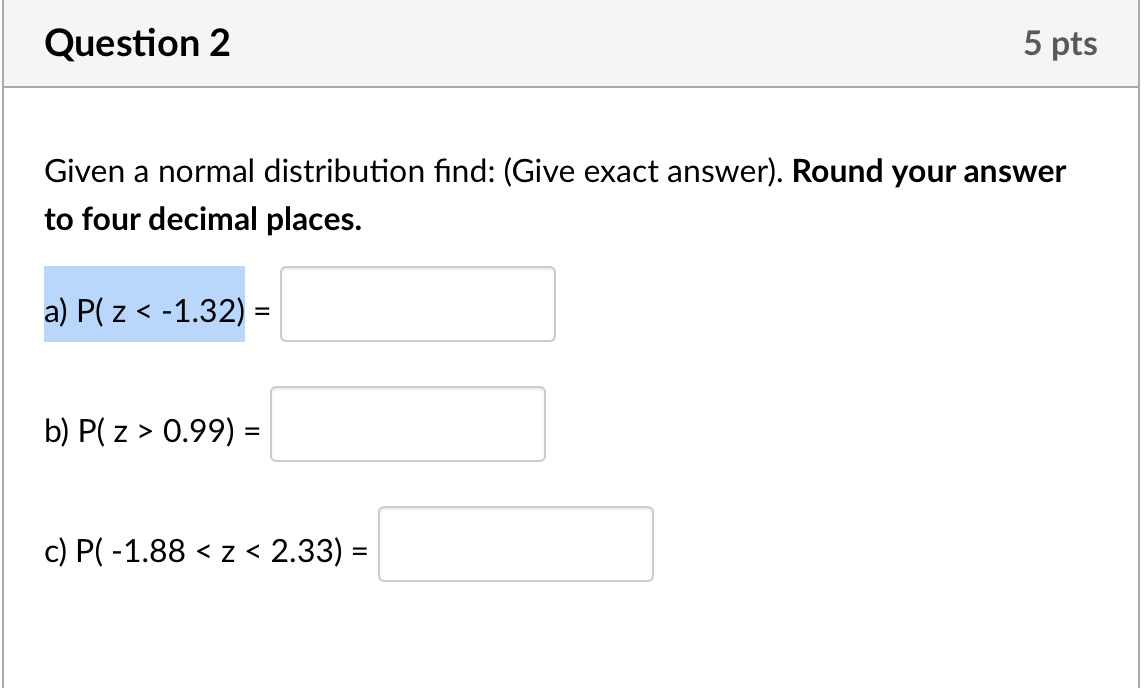
Task: Click the value 0.99 in part b
Action: coord(193,430)
